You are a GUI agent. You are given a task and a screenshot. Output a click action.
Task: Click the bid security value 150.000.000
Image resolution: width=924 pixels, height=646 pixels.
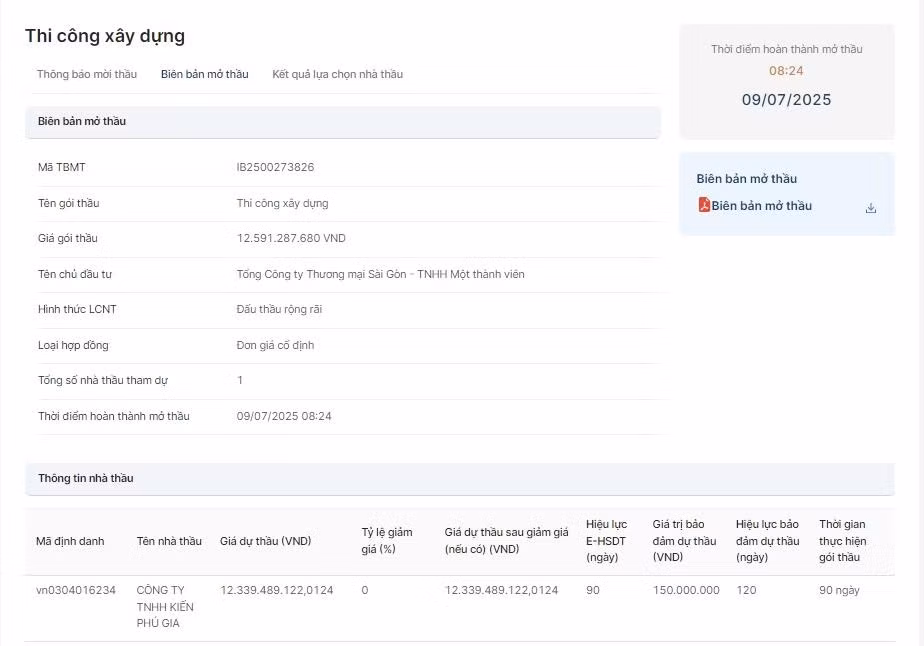point(686,590)
